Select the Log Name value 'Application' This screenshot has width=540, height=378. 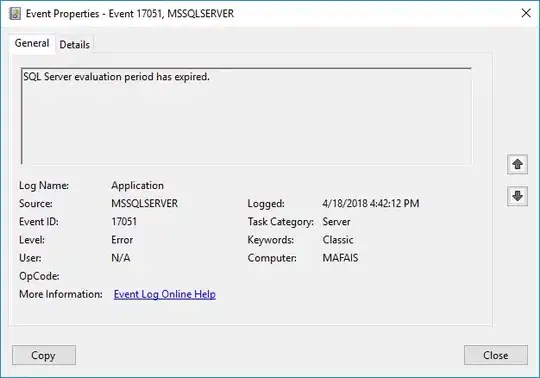tap(137, 186)
